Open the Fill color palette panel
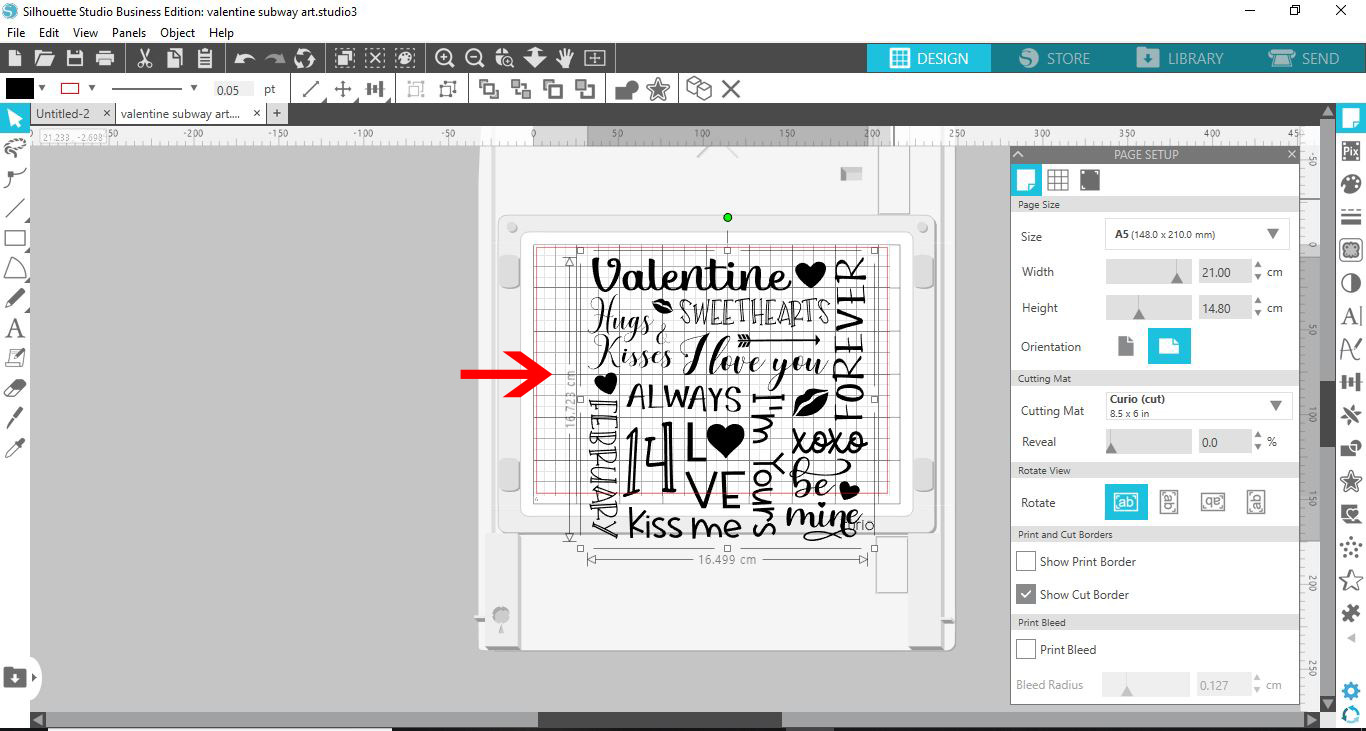1366x731 pixels. 1351,184
